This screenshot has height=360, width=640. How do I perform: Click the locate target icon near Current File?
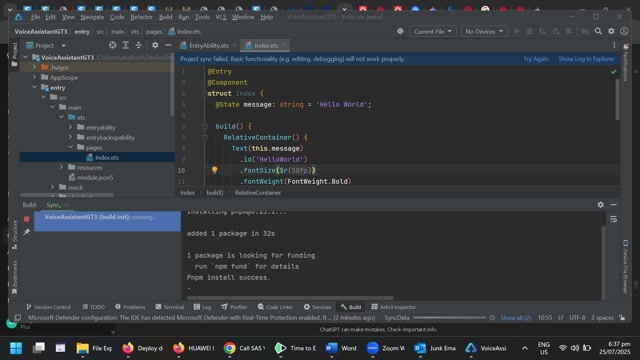400,31
